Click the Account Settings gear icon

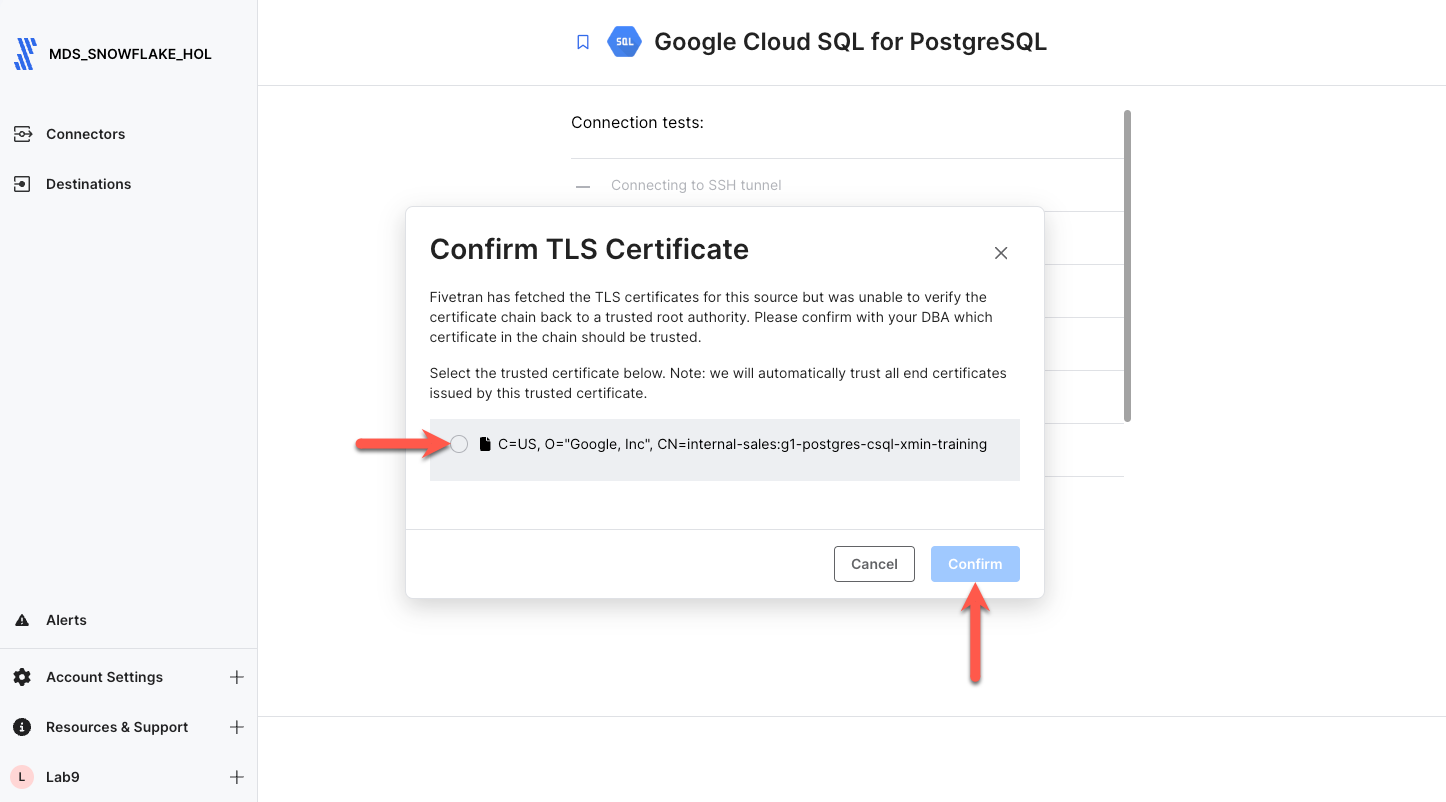pos(22,677)
